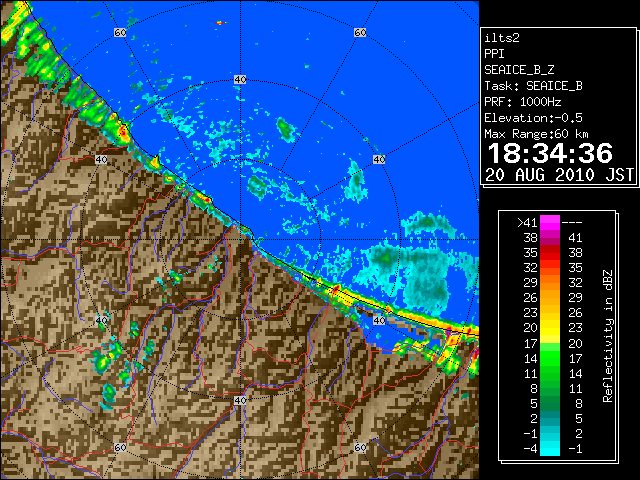
Task: Click the scan time "18:34:36"
Action: click(x=550, y=153)
